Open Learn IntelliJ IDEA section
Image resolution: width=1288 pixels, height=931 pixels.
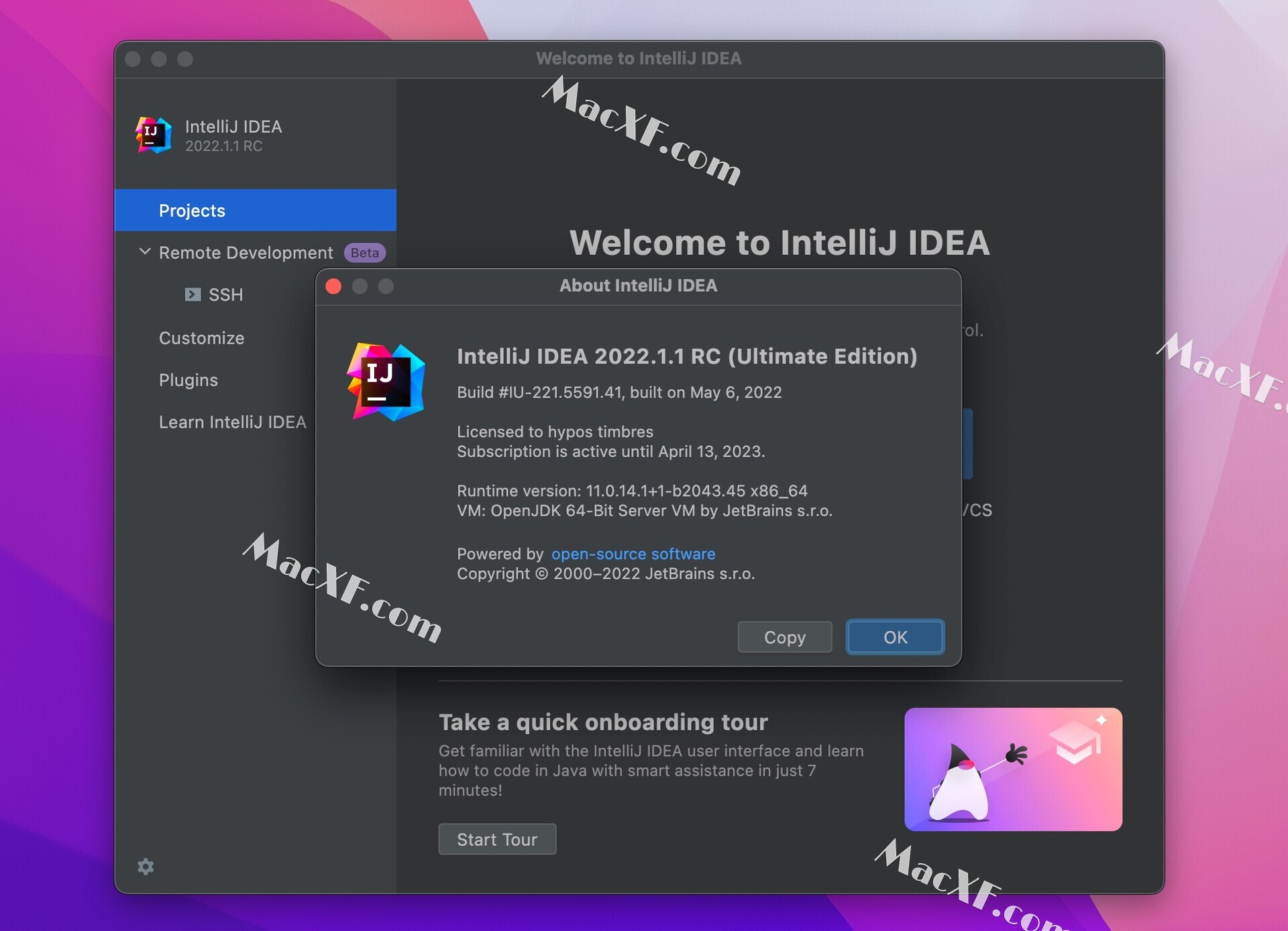click(x=232, y=422)
